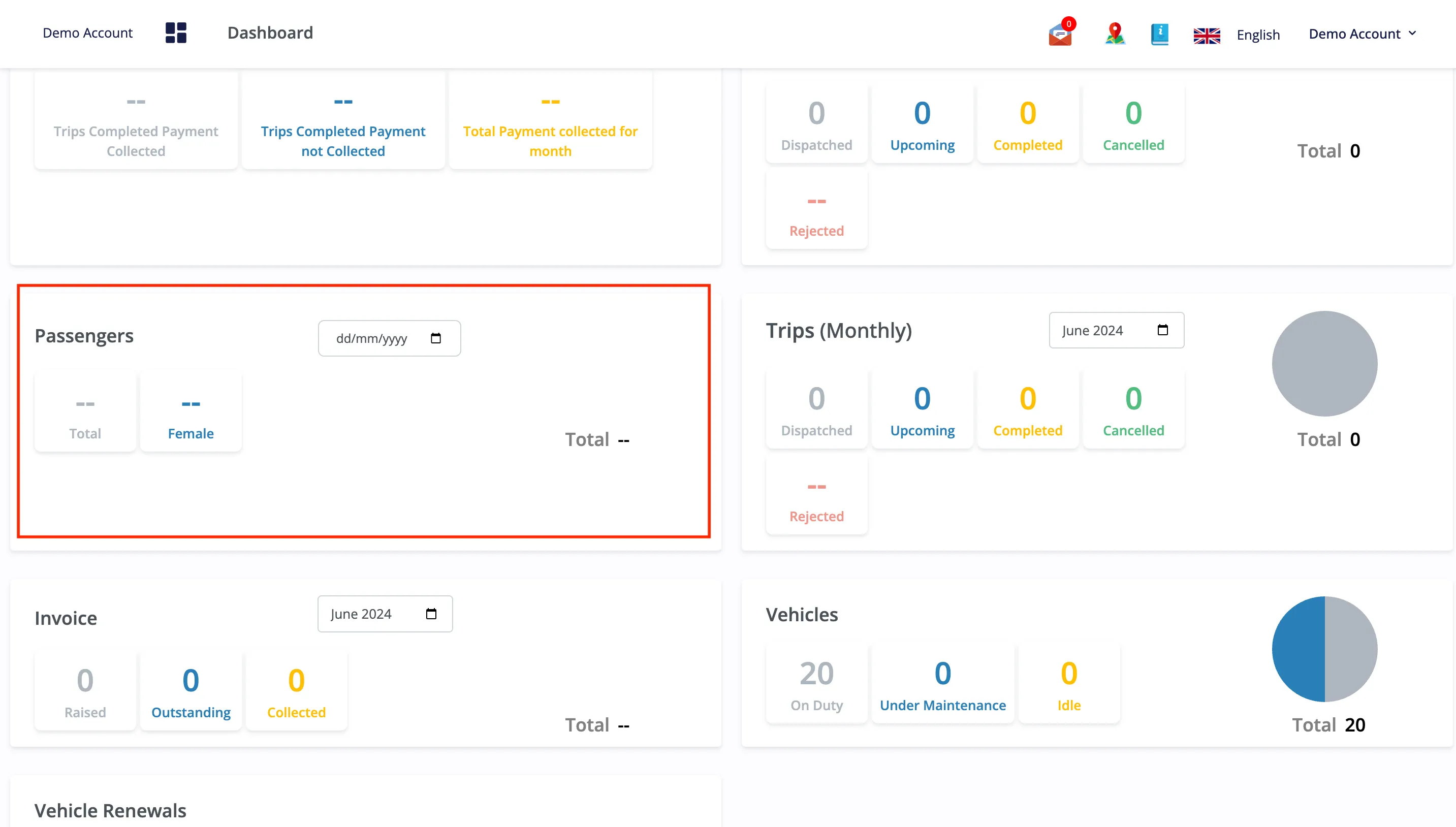Click the map location pin icon
The image size is (1456, 827).
click(1115, 34)
